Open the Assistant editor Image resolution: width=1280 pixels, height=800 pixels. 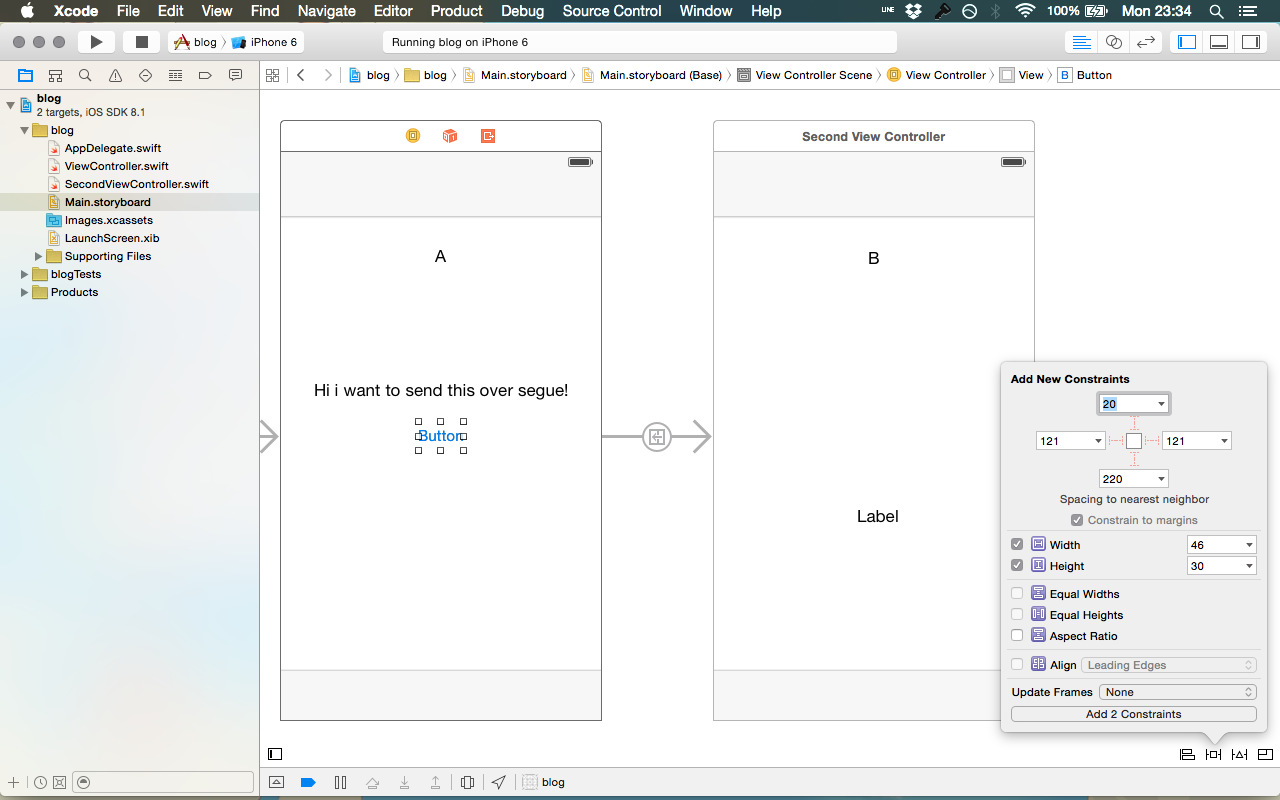coord(1114,42)
